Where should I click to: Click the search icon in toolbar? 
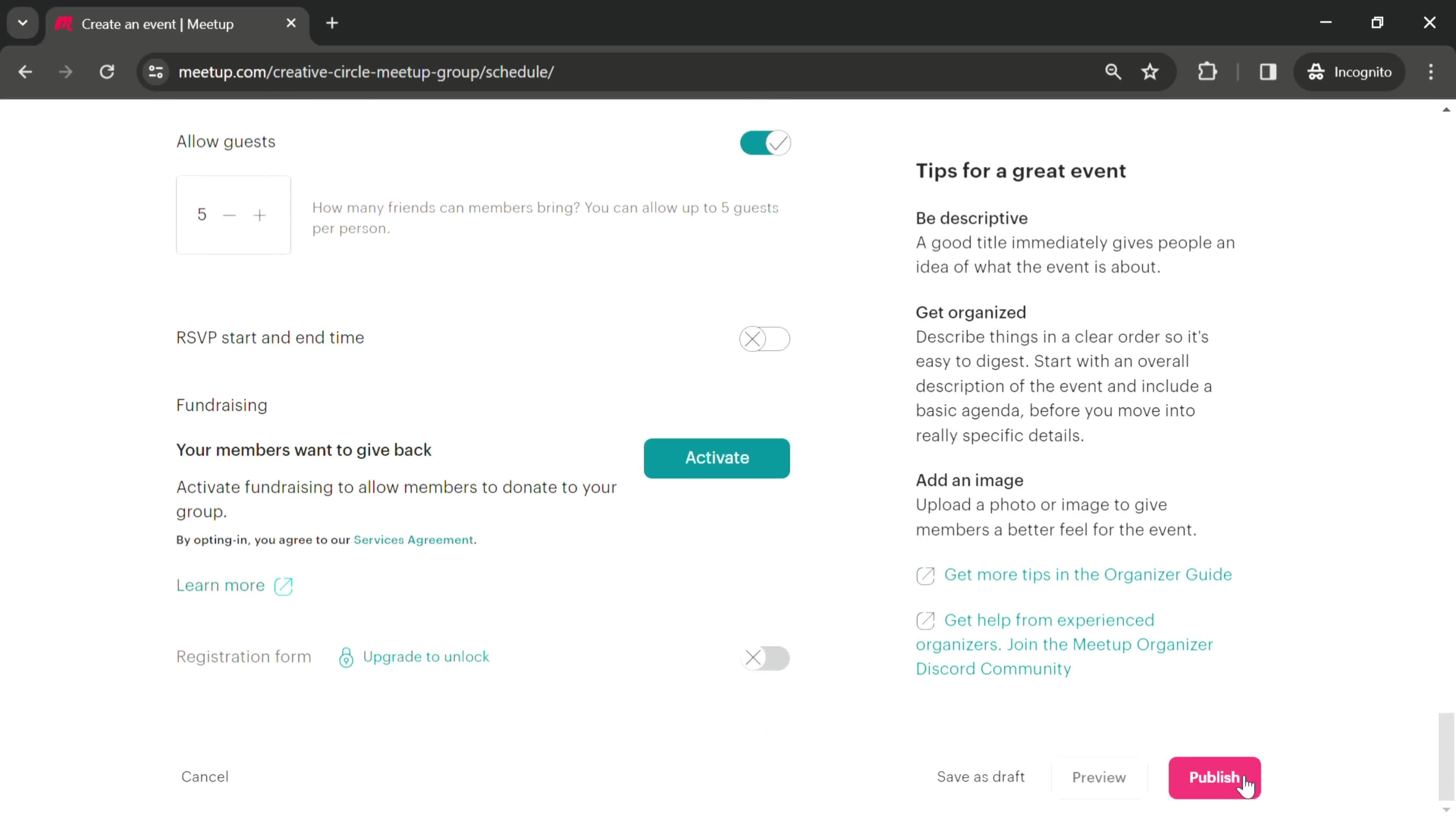(1113, 71)
